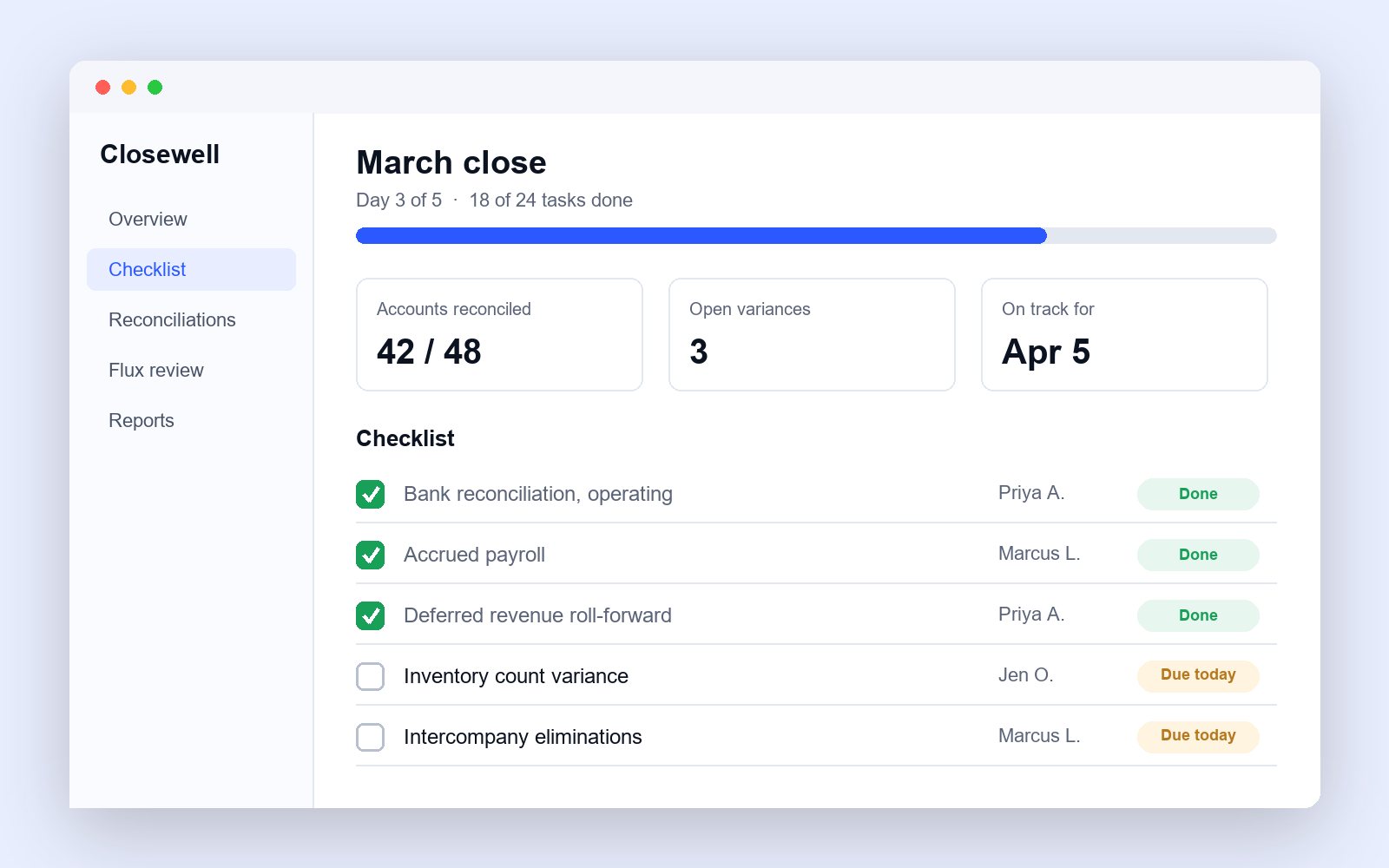Click Done badge for Bank reconciliation
This screenshot has height=868, width=1389.
pos(1198,494)
